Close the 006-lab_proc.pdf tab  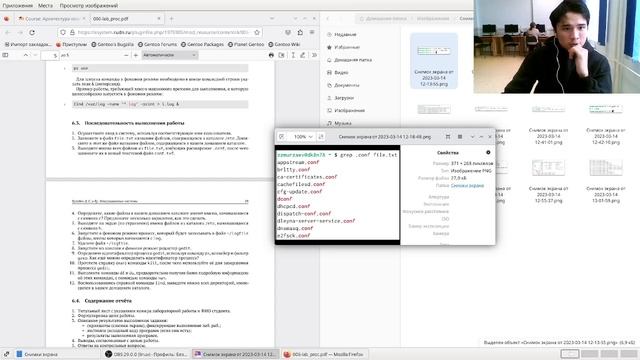[x=159, y=19]
